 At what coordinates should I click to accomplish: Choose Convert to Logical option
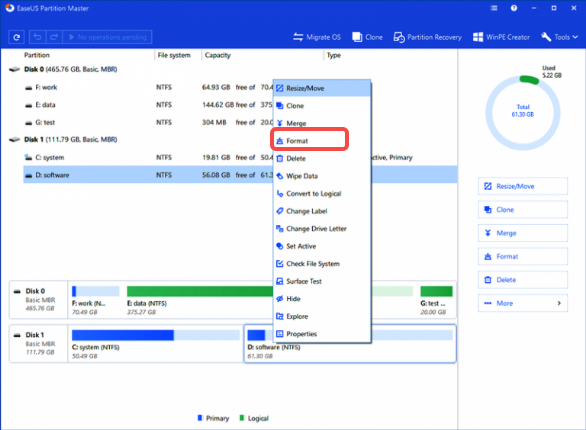coord(322,194)
